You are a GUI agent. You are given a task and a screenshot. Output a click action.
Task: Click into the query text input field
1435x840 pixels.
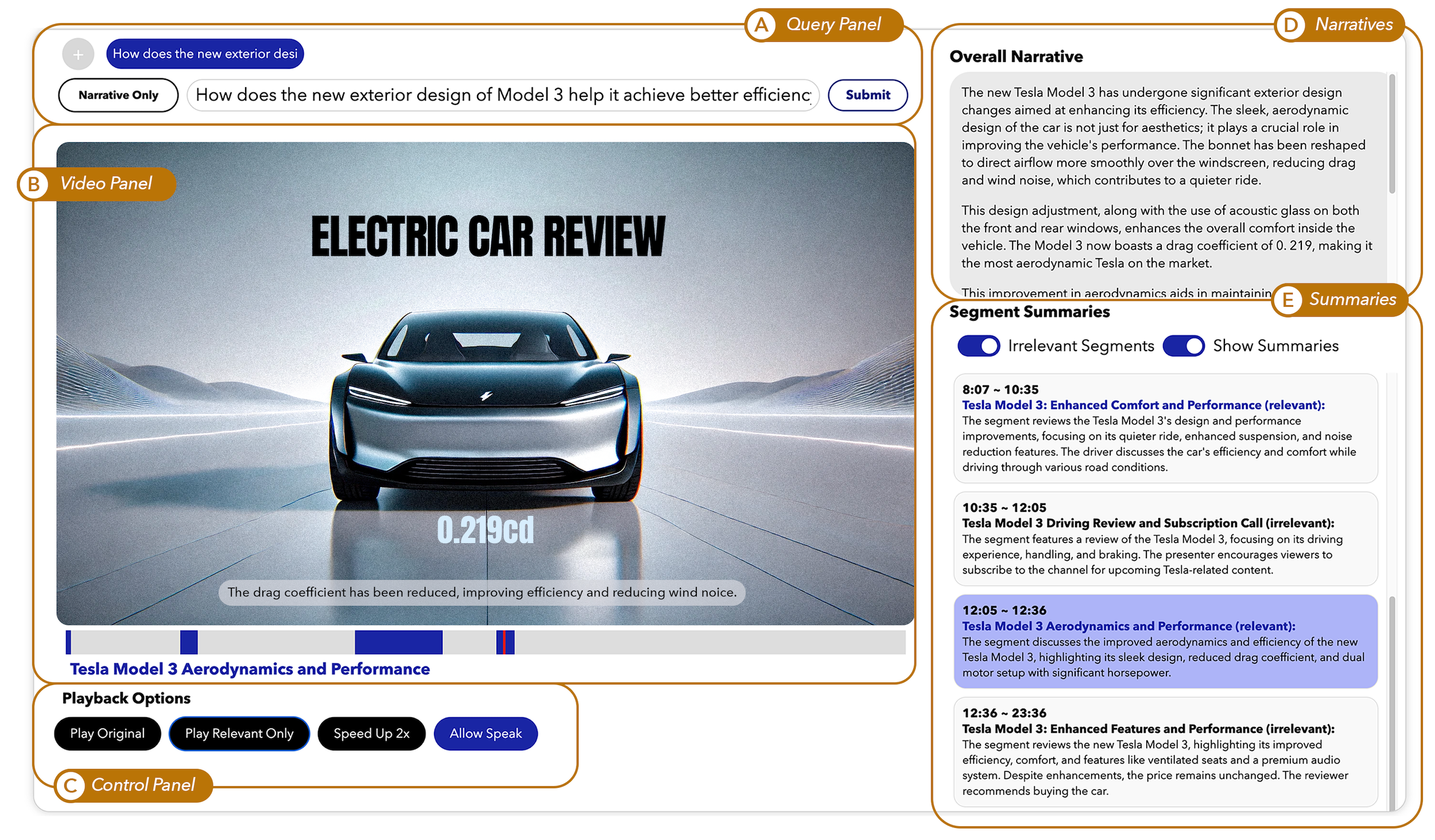pos(503,95)
